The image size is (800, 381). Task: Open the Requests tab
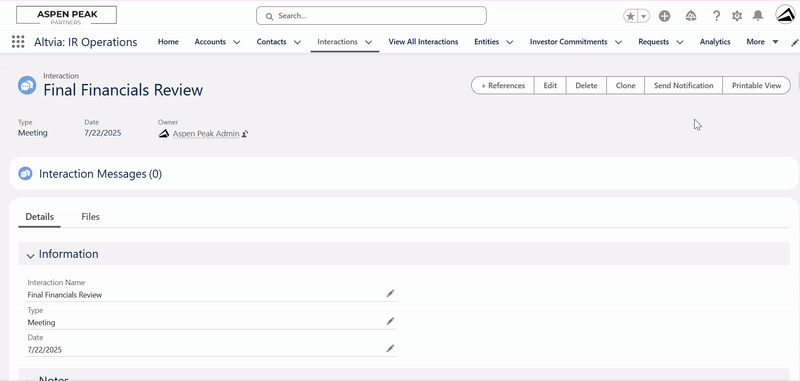[x=654, y=42]
